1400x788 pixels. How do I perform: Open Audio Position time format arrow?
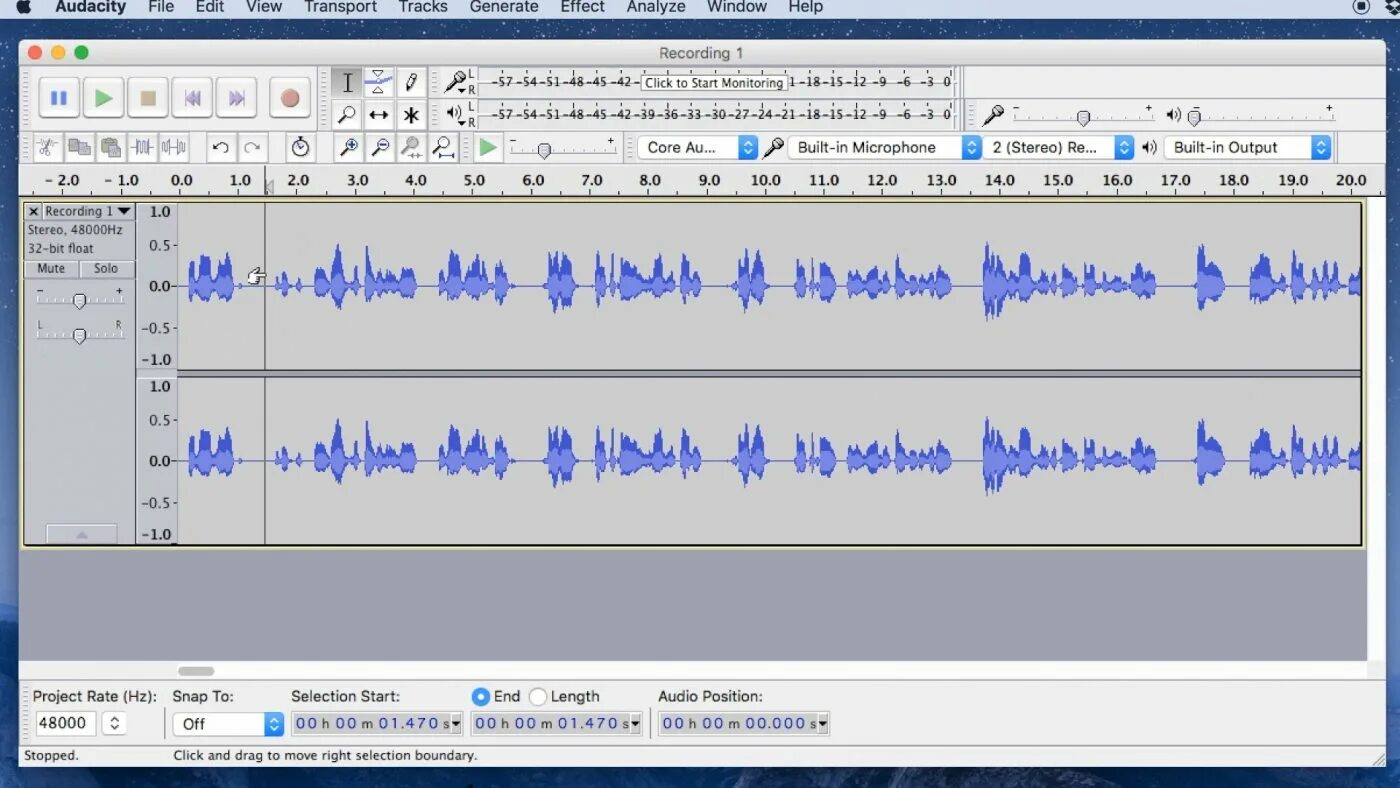pos(823,723)
